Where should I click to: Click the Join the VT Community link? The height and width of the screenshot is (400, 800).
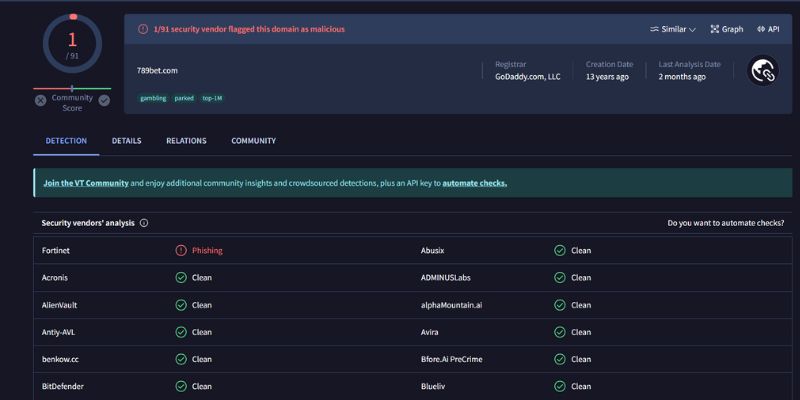pos(86,183)
